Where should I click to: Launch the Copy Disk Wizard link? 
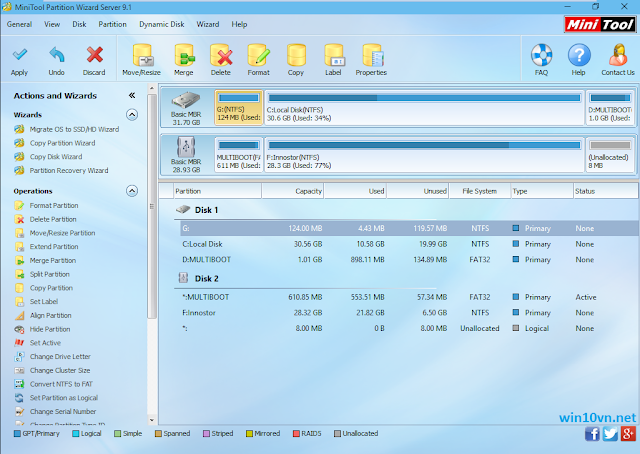tap(56, 157)
